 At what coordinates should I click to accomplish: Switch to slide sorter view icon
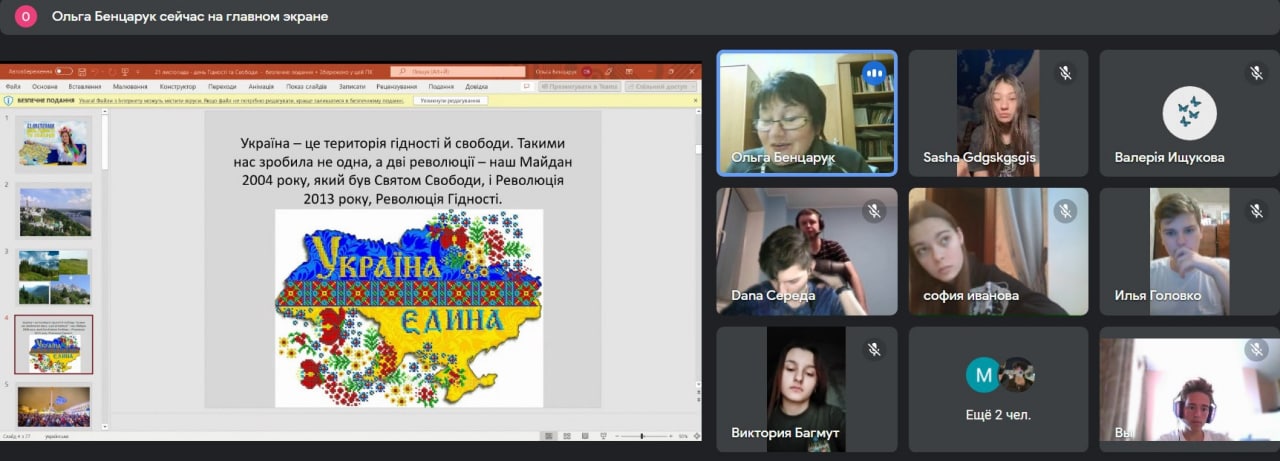[x=567, y=436]
